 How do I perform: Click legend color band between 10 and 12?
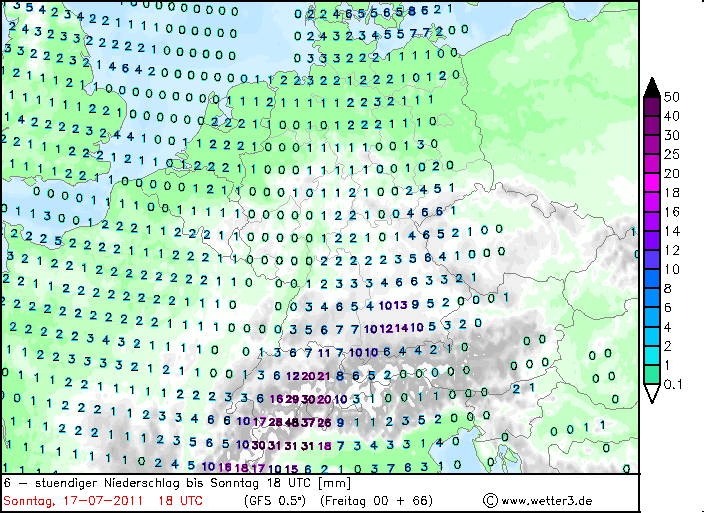[652, 260]
